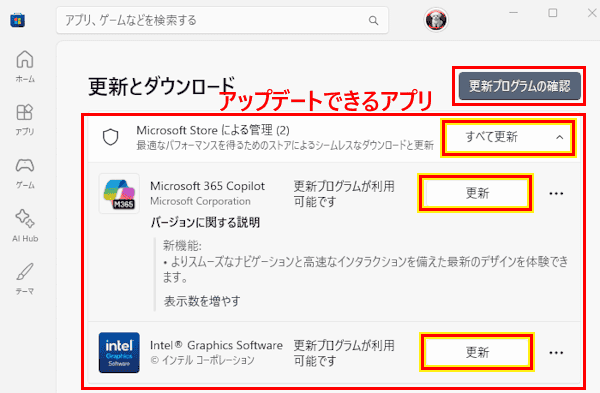
Task: Click the search box for apps and games
Action: click(x=222, y=20)
